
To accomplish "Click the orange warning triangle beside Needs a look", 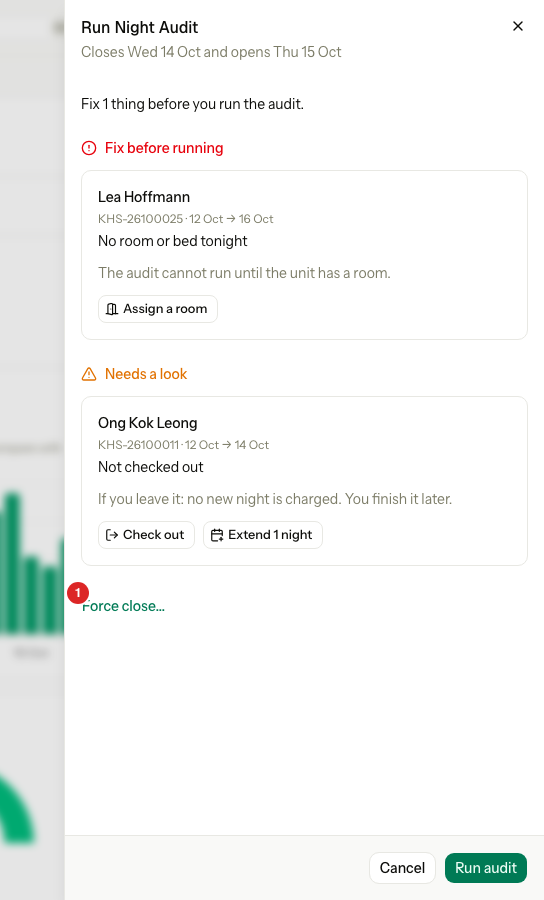I will tap(89, 374).
